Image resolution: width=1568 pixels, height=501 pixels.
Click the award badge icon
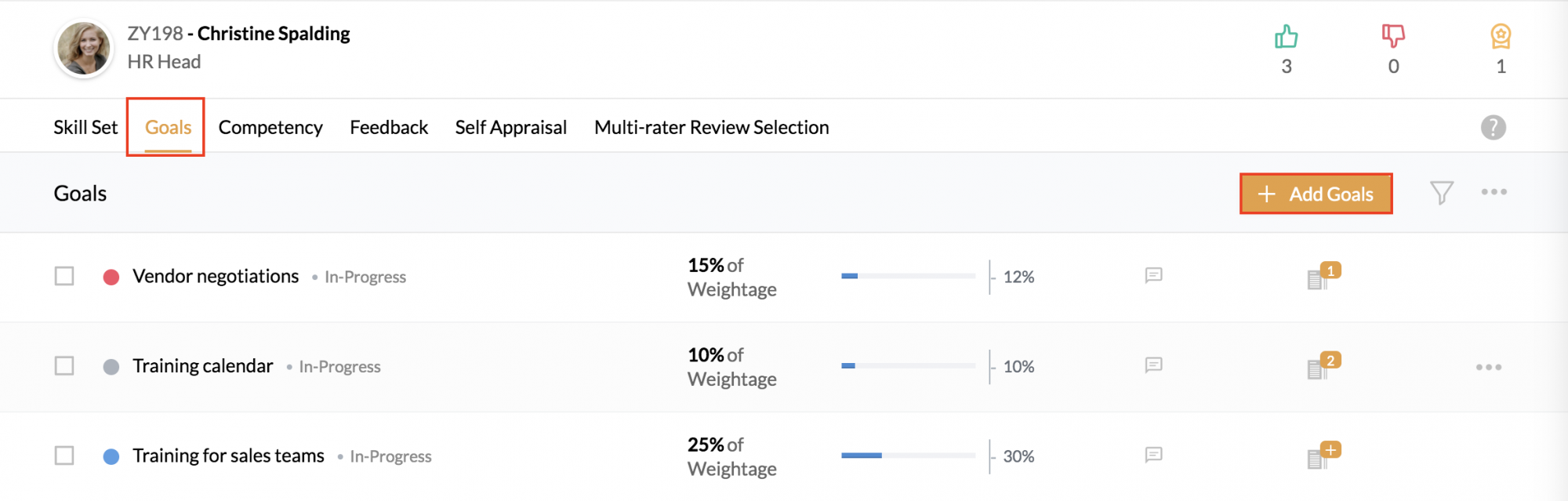[1501, 36]
